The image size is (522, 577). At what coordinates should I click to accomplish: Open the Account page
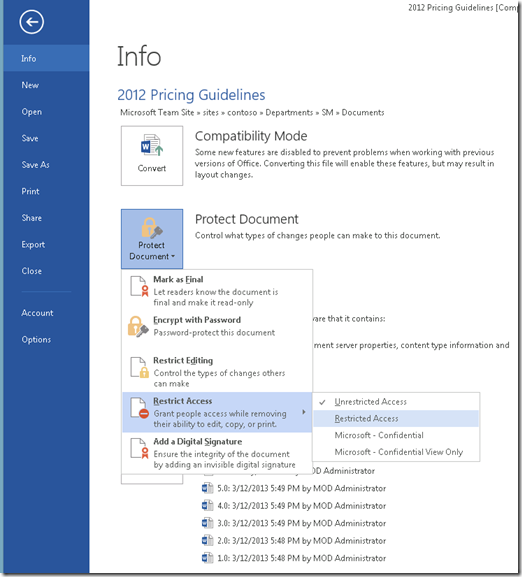[x=46, y=313]
